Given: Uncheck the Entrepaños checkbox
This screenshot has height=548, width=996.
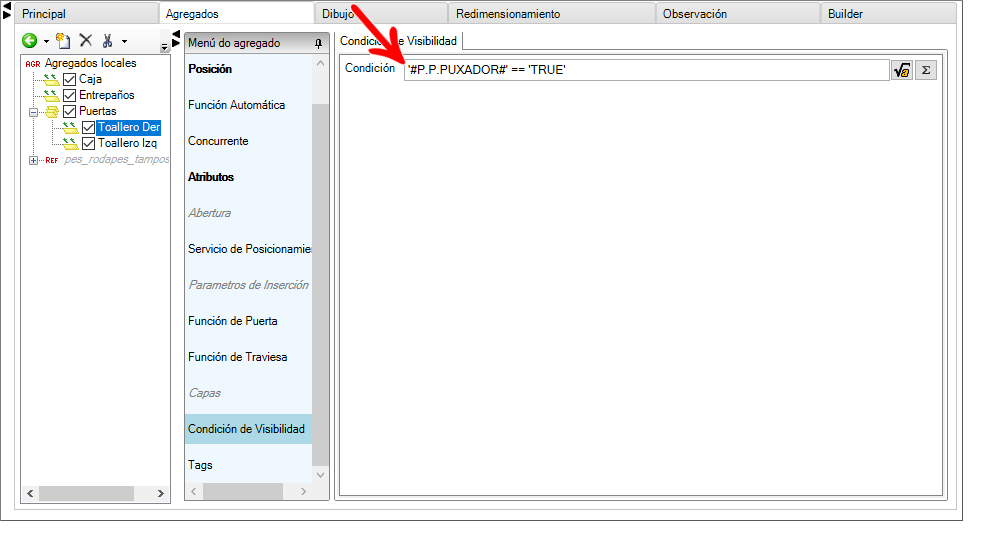Looking at the screenshot, I should (70, 95).
